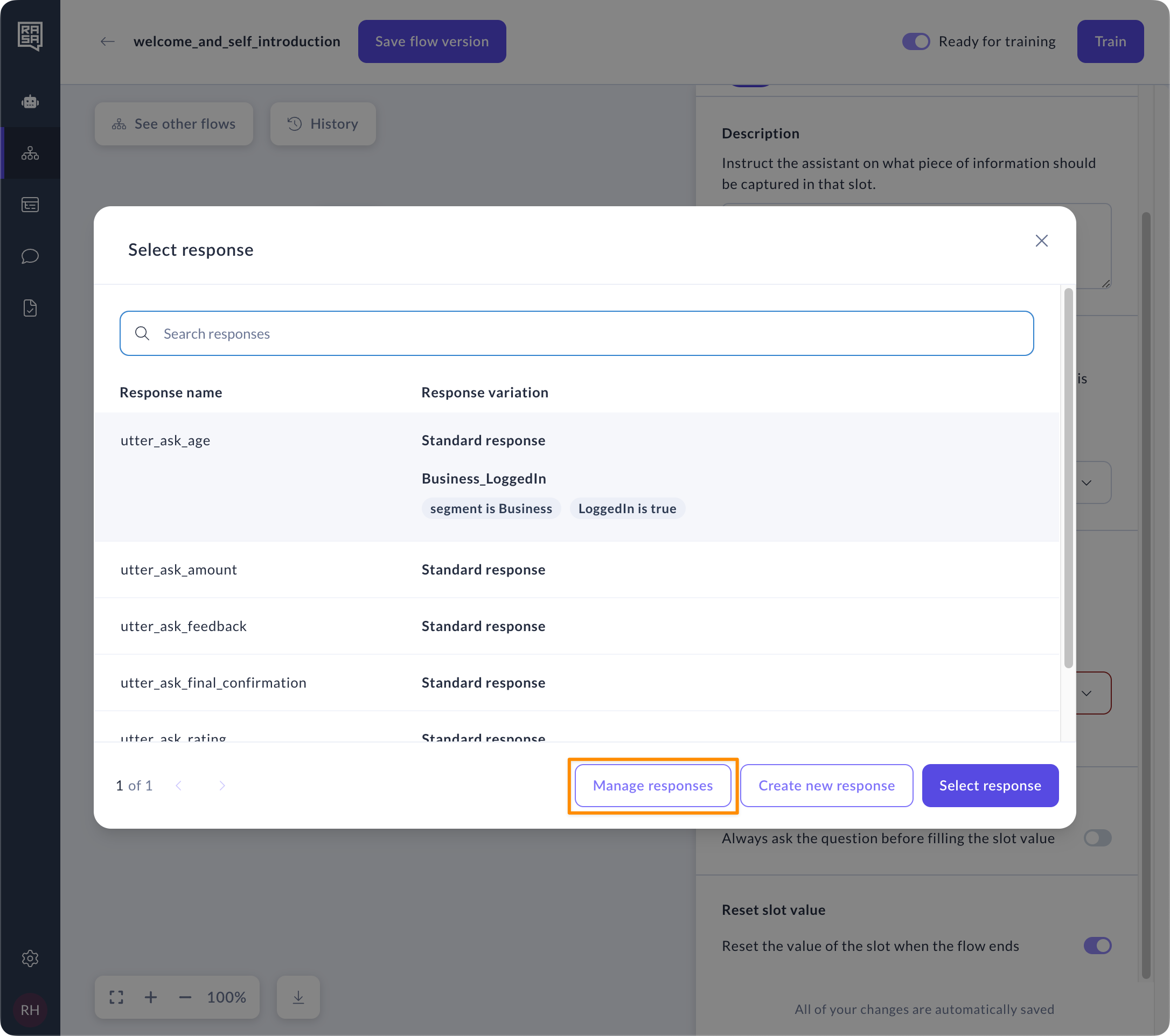Click the RH user avatar

pos(30,1010)
